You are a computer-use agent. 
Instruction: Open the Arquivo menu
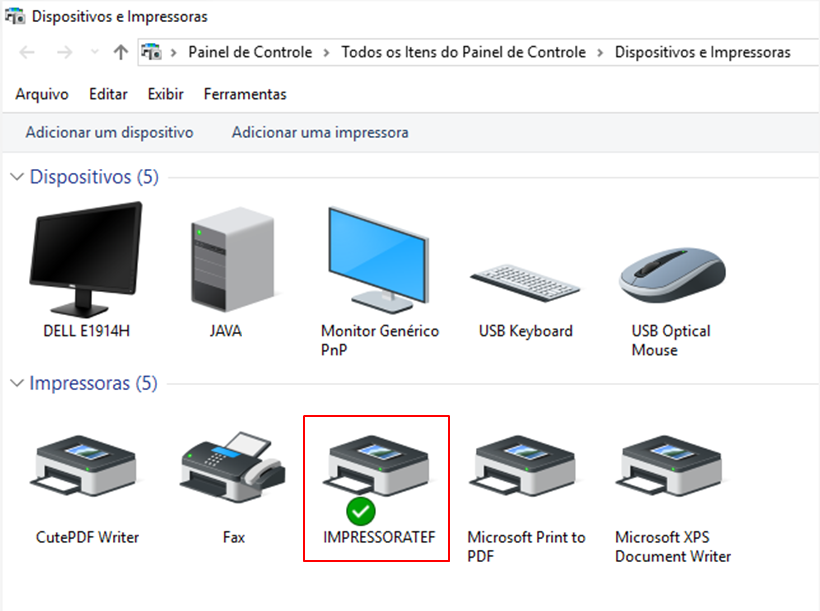(42, 94)
